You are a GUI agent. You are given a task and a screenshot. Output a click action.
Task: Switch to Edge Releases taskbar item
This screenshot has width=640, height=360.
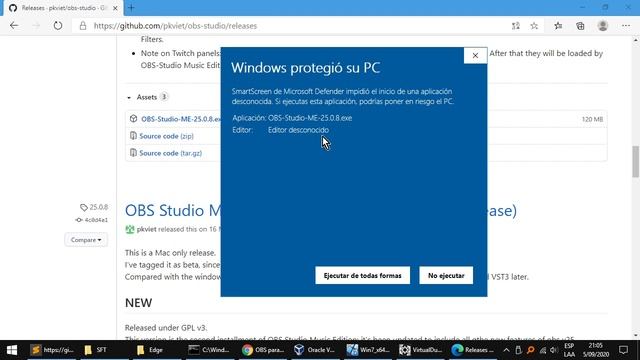[473, 350]
